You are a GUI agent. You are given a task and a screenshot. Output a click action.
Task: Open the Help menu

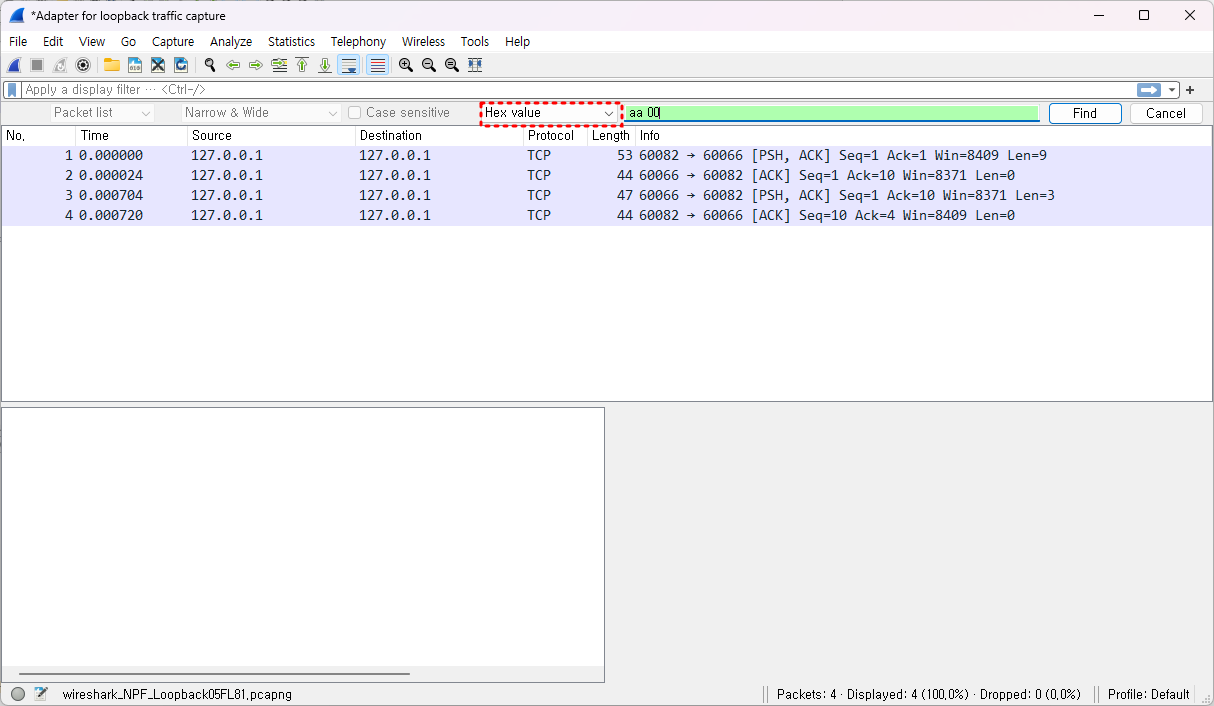[517, 42]
